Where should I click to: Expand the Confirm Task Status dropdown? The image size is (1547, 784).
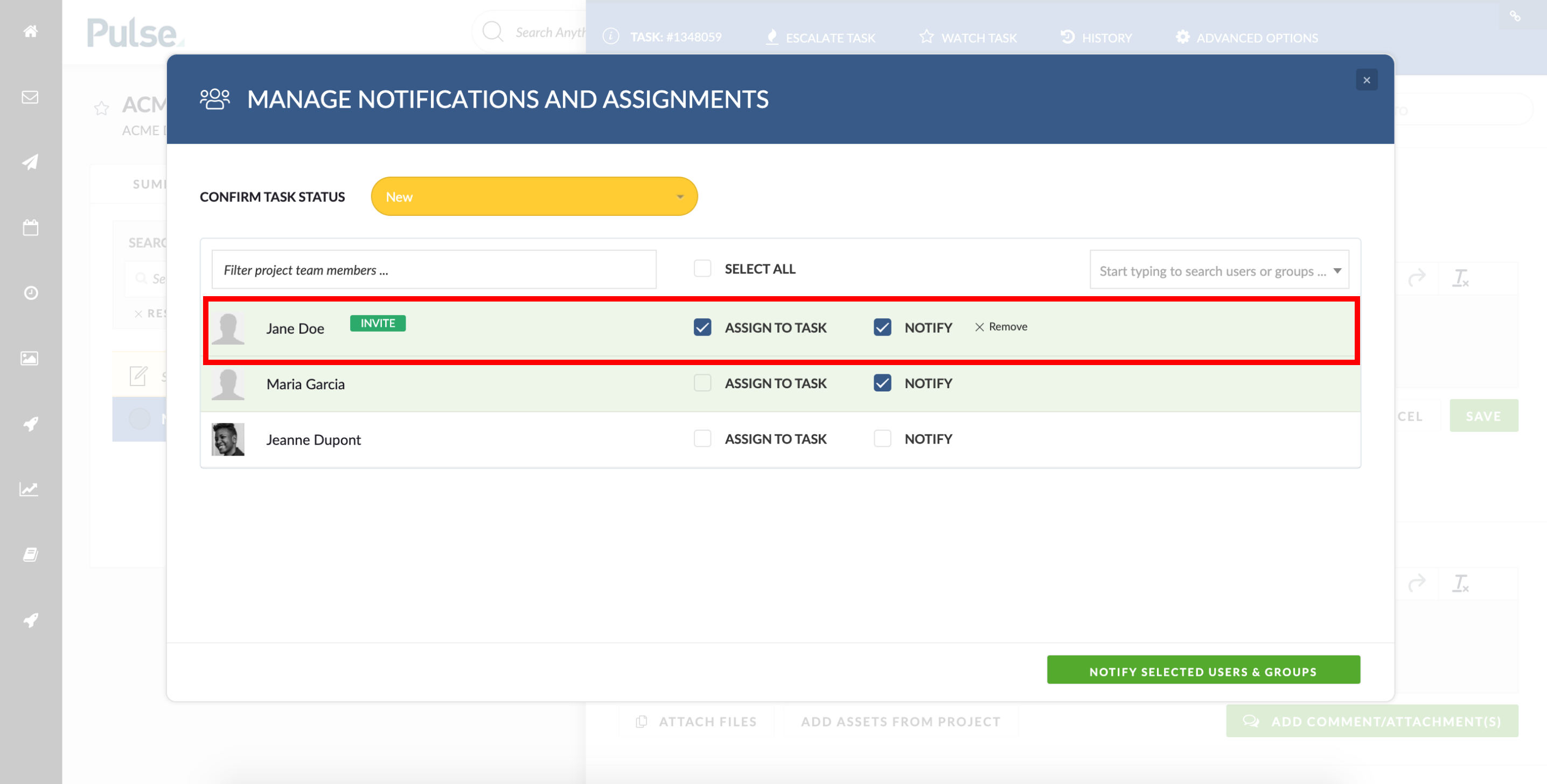click(534, 197)
